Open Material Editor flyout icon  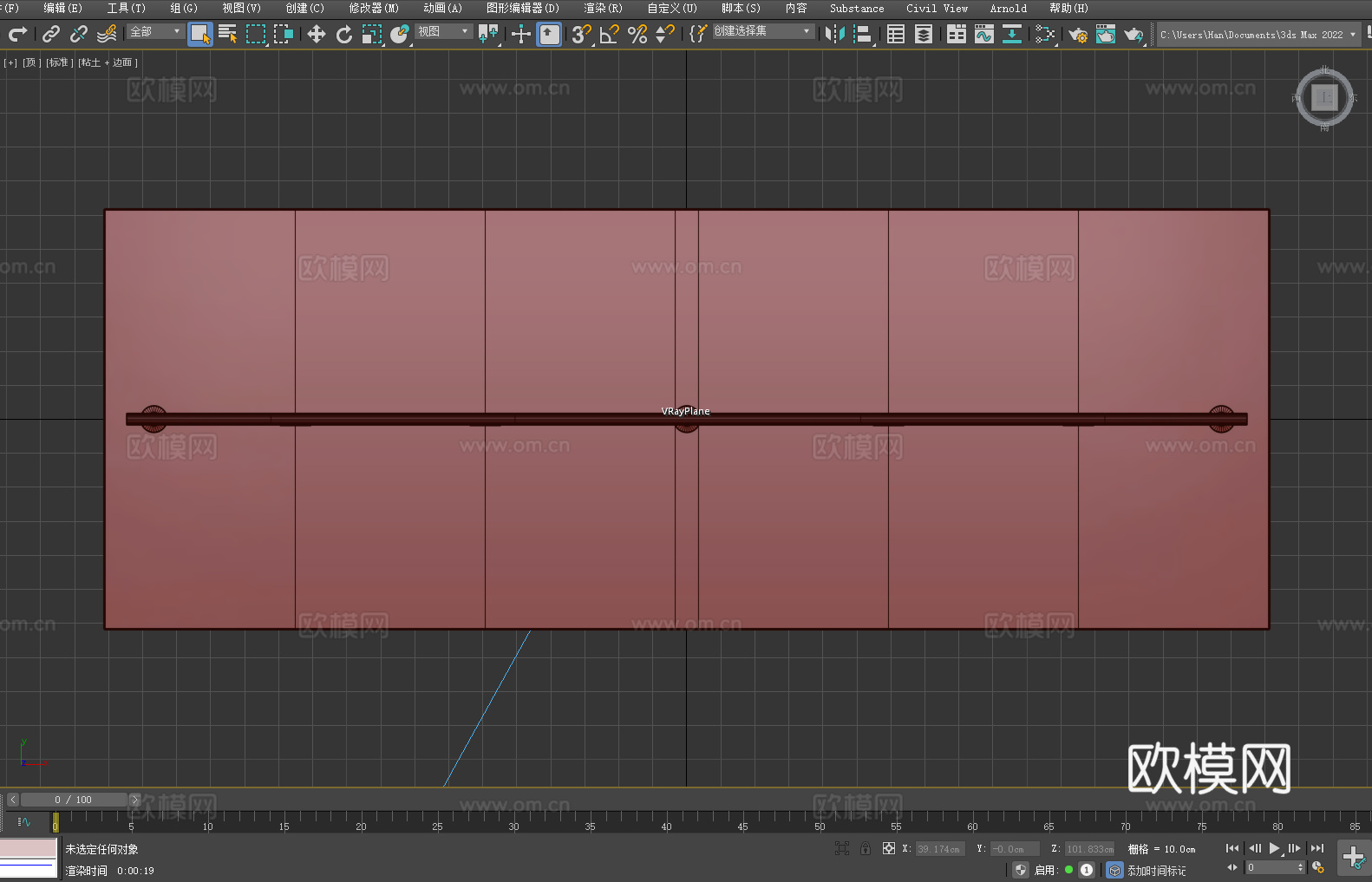tap(1045, 34)
